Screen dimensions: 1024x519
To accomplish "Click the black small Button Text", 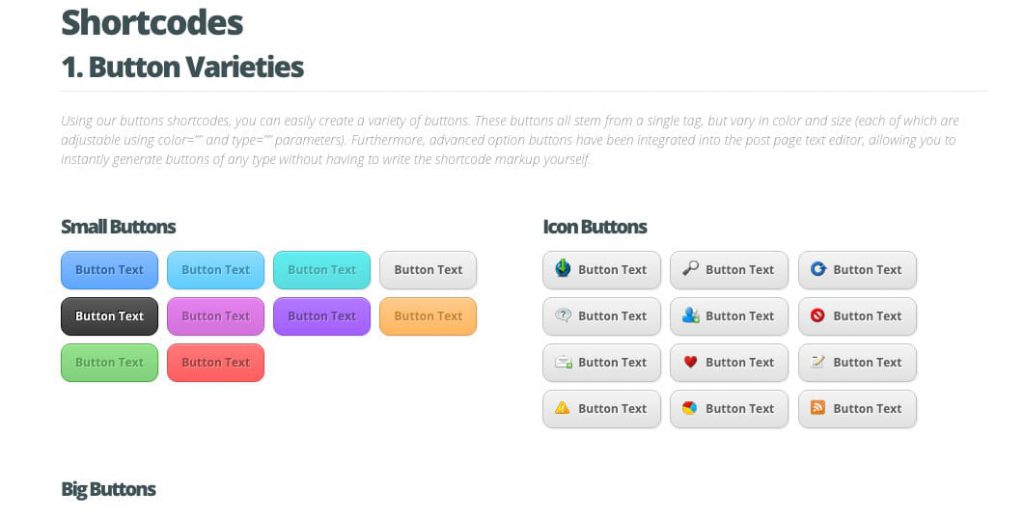I will tap(110, 316).
